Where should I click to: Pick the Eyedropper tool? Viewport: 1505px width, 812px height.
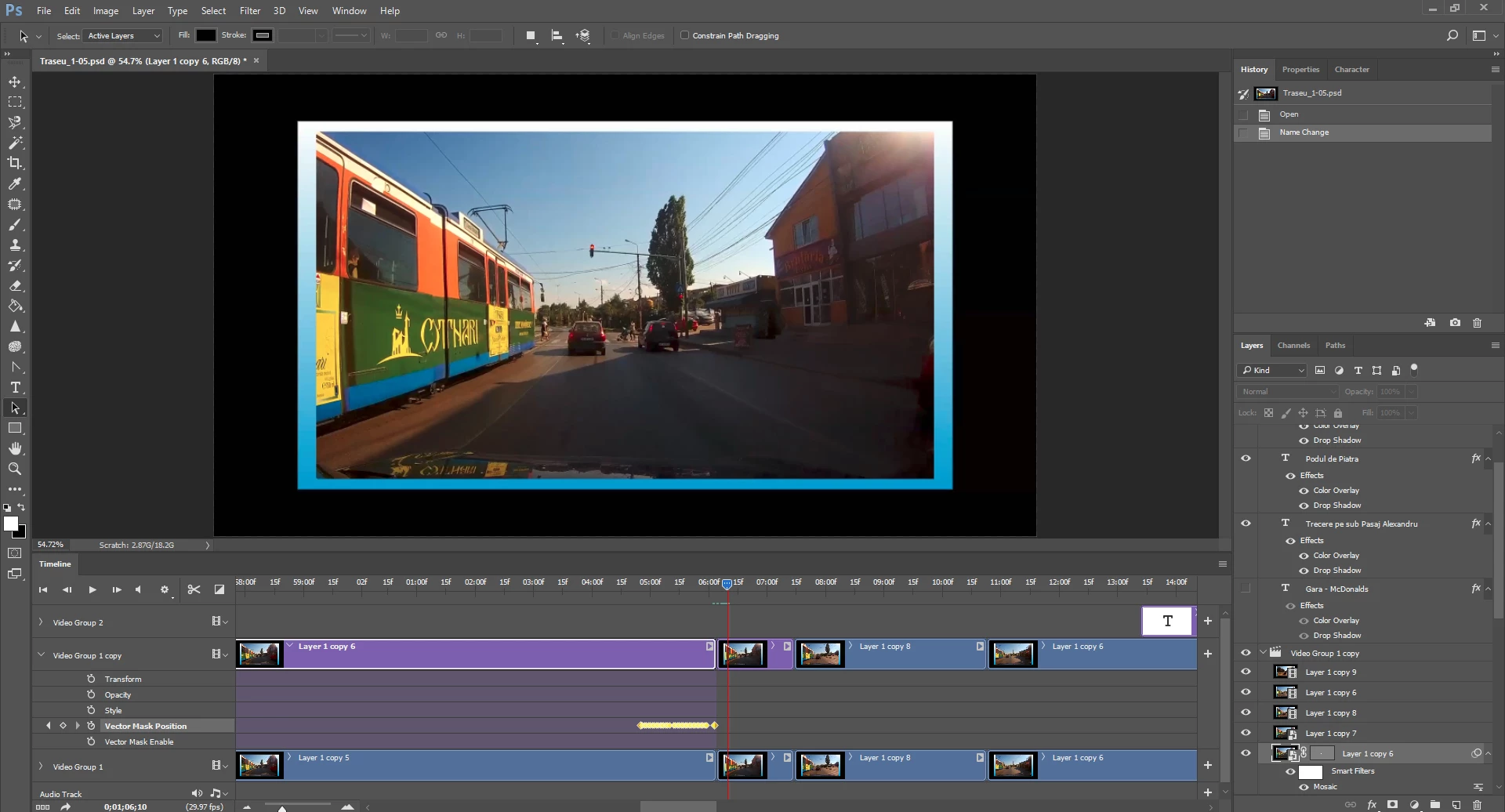pyautogui.click(x=15, y=183)
